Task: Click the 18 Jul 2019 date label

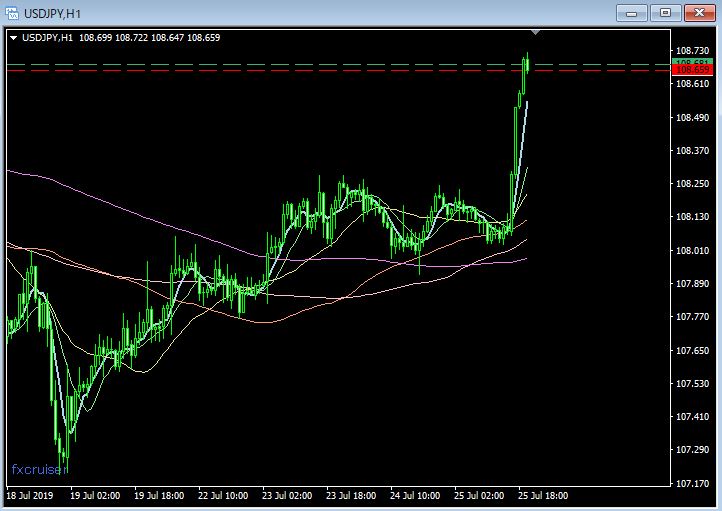Action: click(x=29, y=496)
